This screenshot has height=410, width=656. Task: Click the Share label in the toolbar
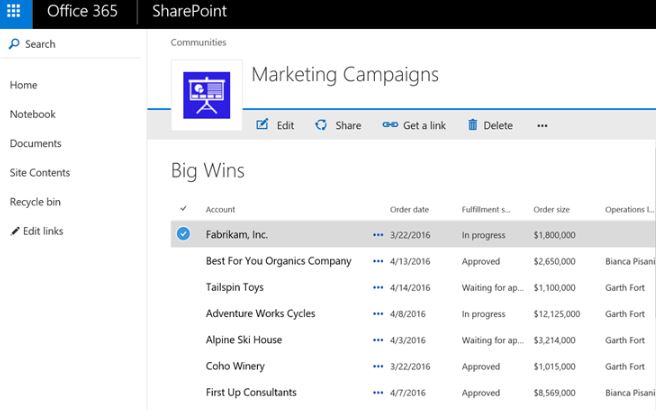348,126
